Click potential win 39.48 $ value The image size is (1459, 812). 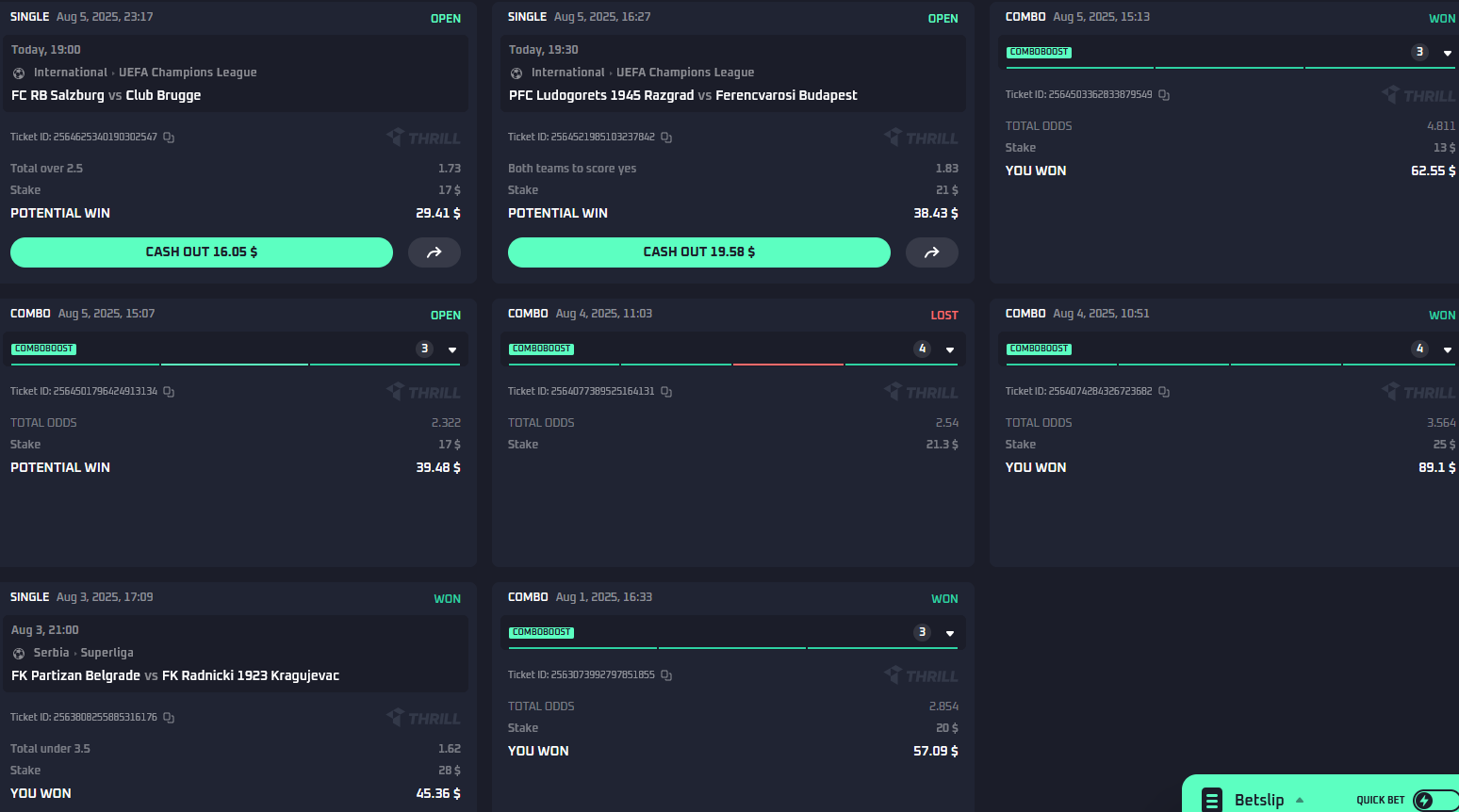pos(438,468)
